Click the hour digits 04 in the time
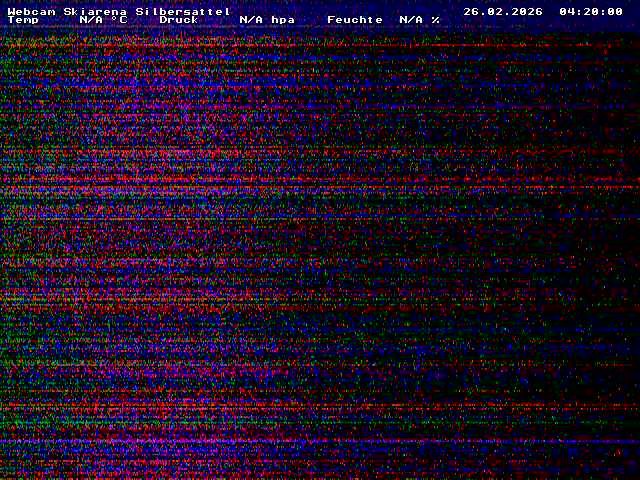640x480 pixels. point(567,11)
